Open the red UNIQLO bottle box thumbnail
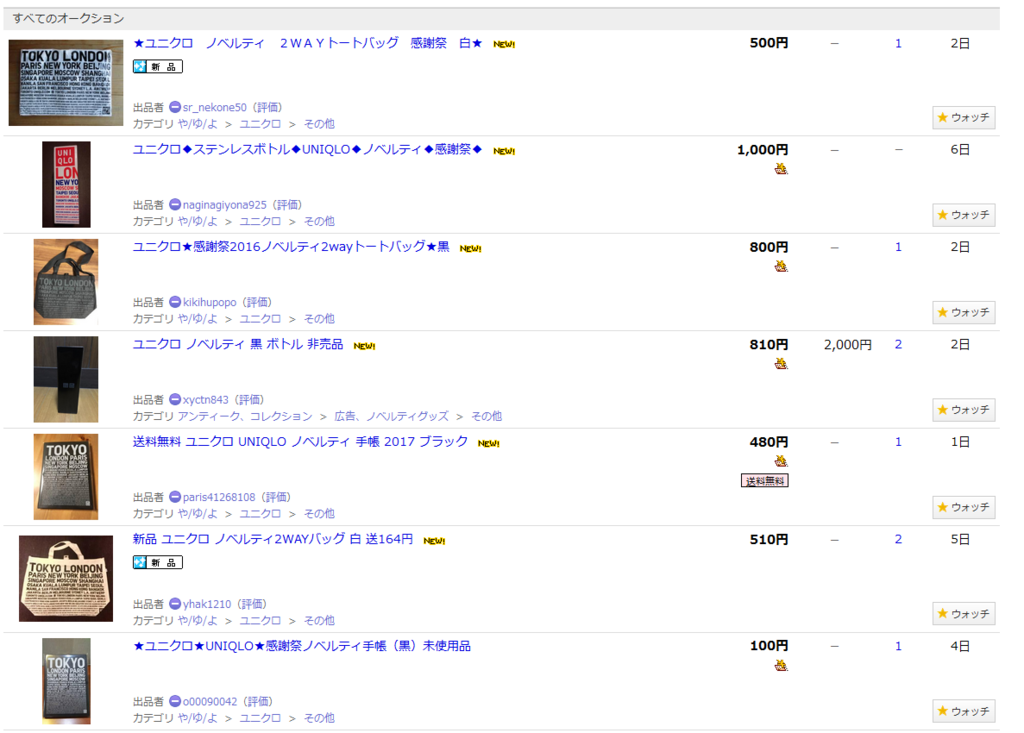The width and height of the screenshot is (1024, 733). pyautogui.click(x=66, y=184)
